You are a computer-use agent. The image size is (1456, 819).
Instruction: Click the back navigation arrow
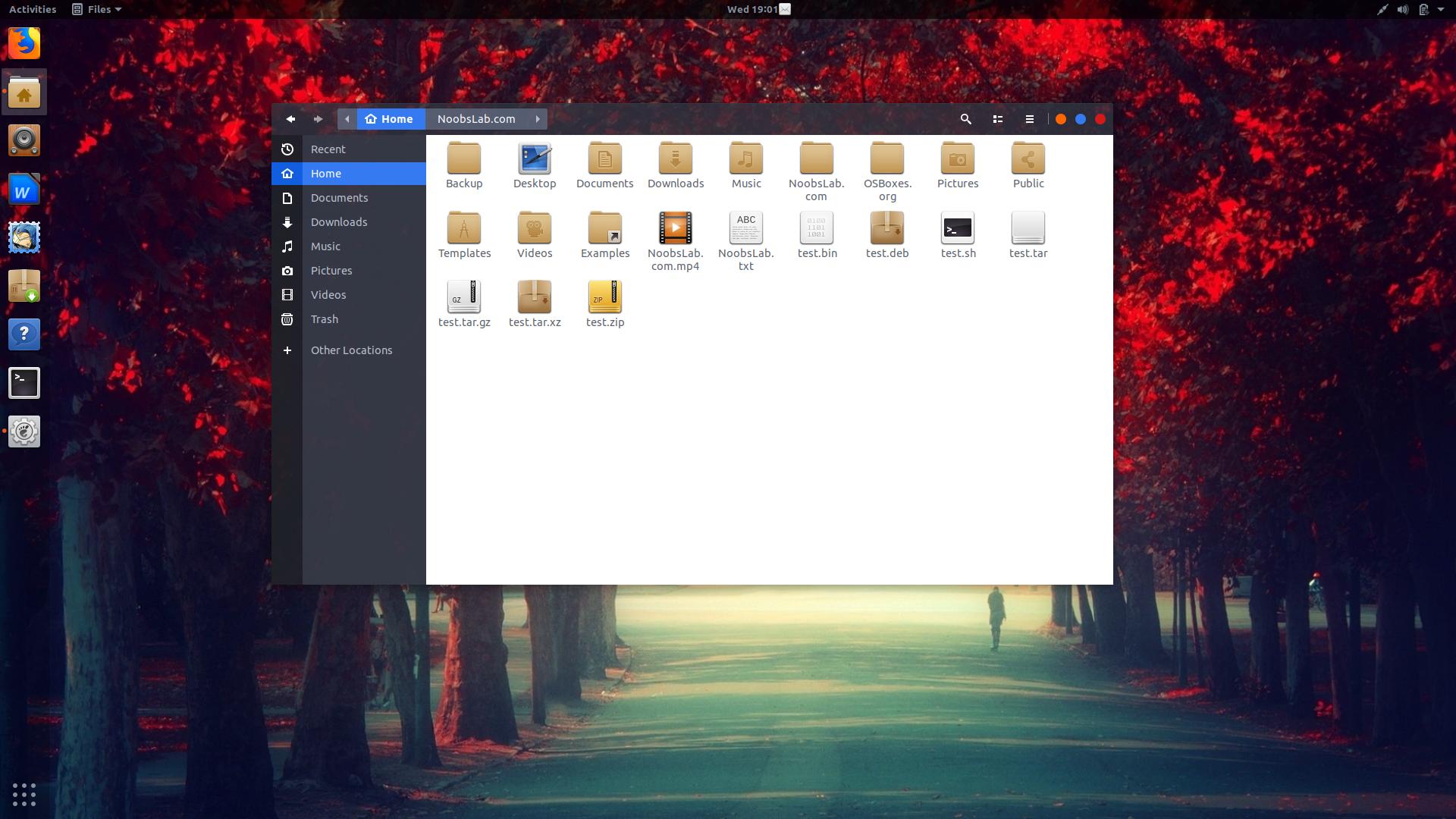[290, 119]
